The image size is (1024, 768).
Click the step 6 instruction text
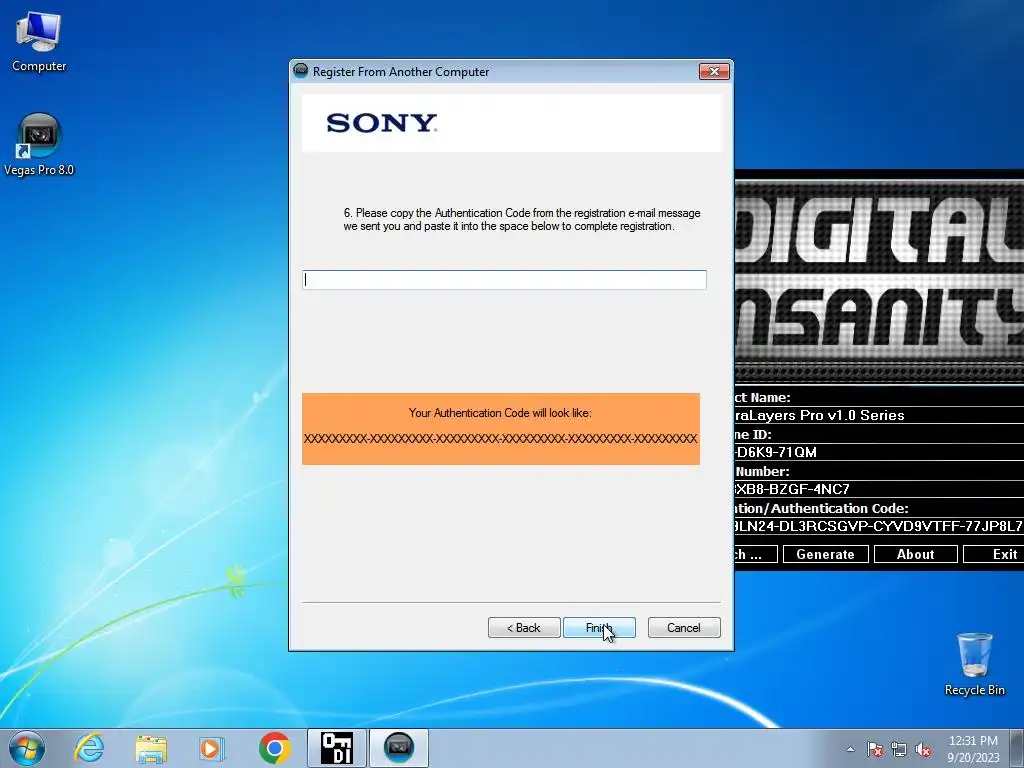click(x=521, y=219)
